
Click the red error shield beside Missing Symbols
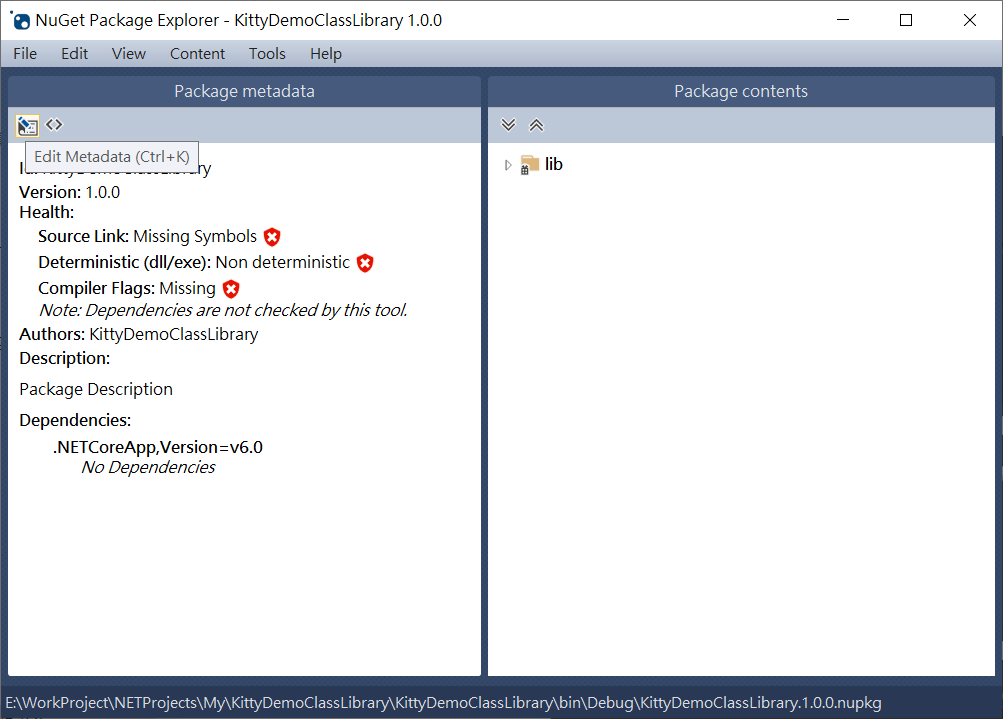272,237
